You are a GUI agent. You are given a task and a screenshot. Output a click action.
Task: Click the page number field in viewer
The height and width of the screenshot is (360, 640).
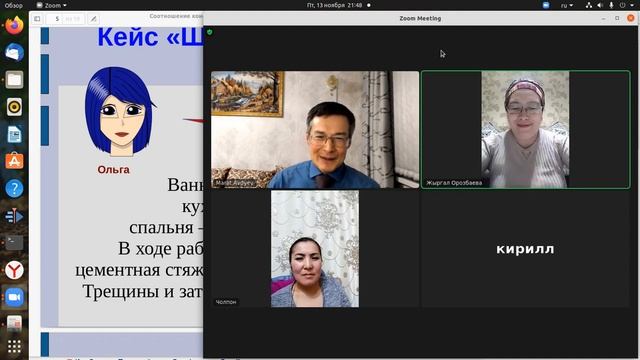[x=56, y=19]
